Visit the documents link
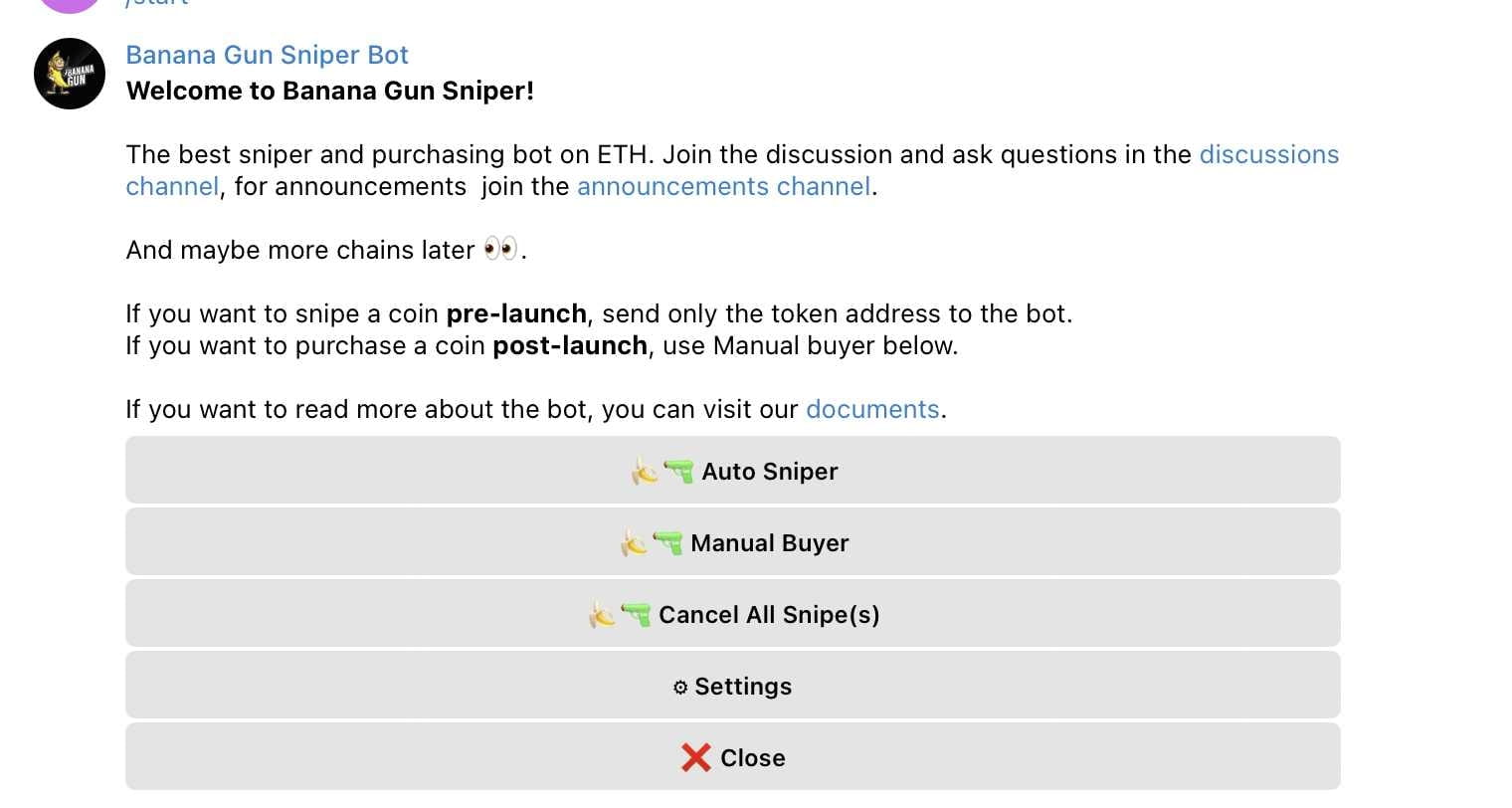 coord(872,409)
